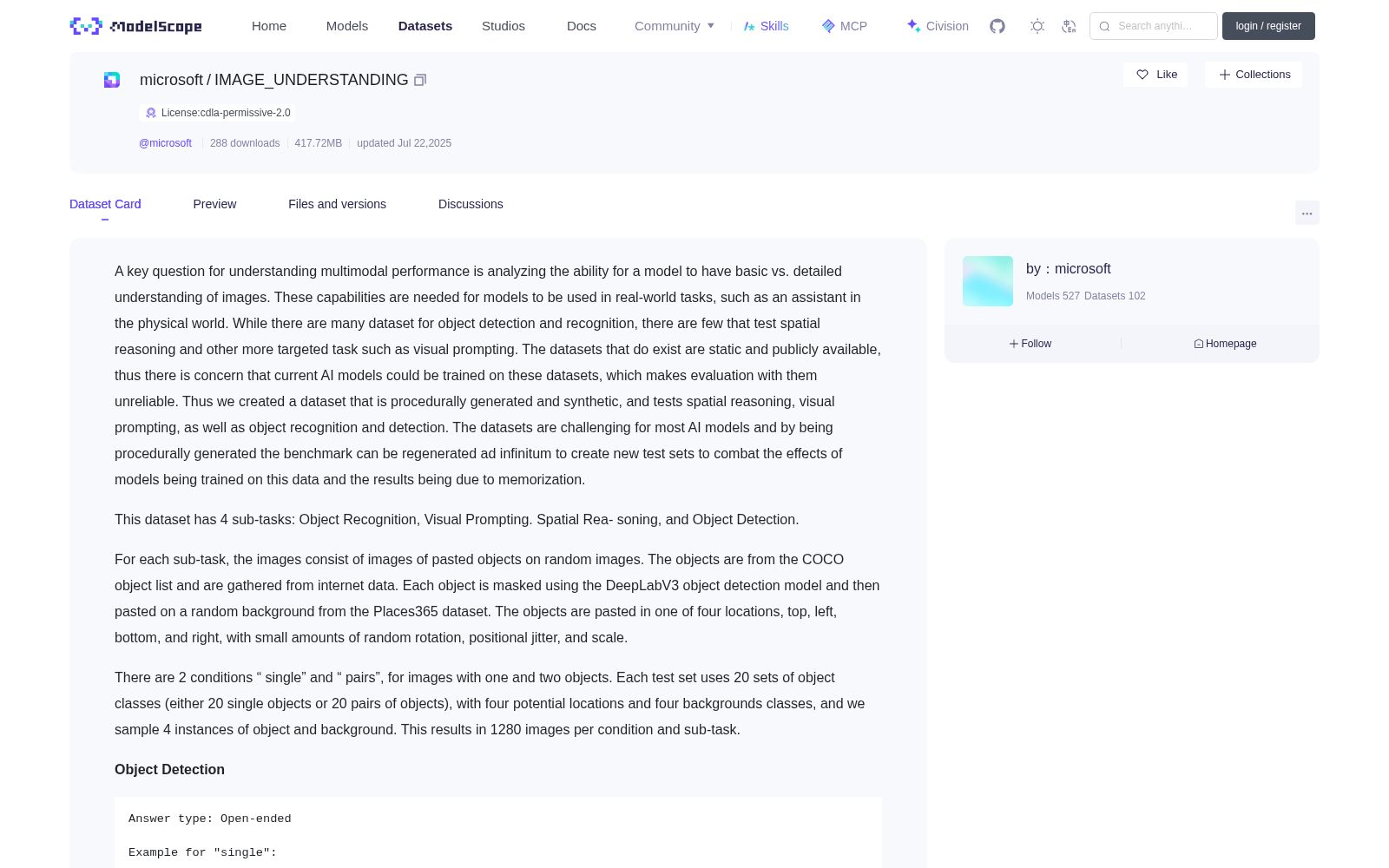The image size is (1389, 868).
Task: Go to the Home page
Action: point(269,26)
